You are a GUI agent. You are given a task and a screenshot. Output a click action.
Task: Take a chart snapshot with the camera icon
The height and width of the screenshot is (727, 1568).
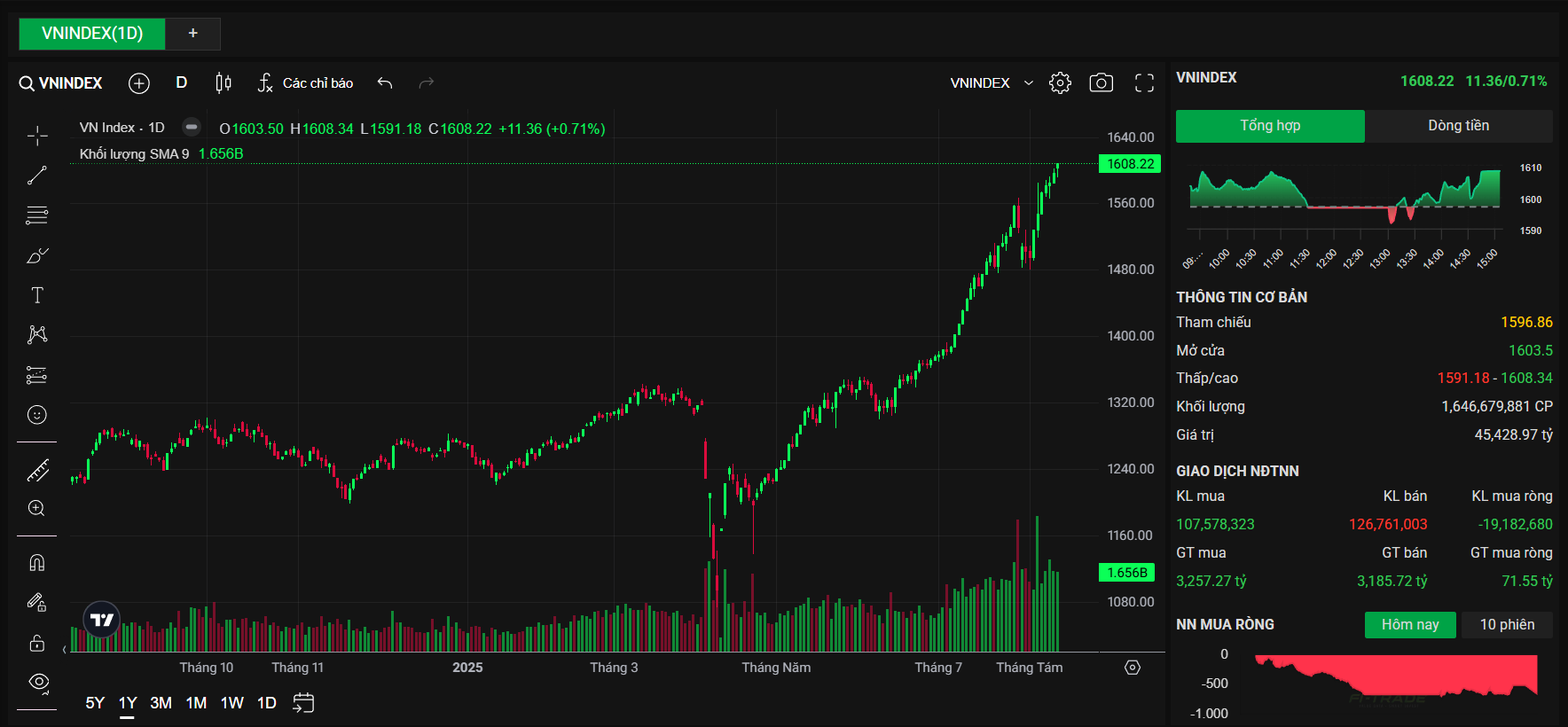(x=1102, y=83)
